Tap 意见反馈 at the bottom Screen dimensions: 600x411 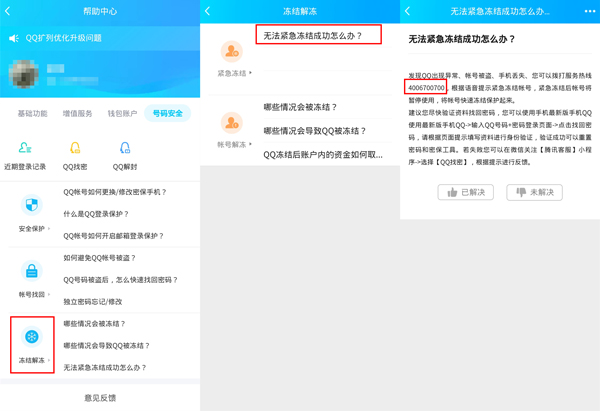tap(100, 398)
